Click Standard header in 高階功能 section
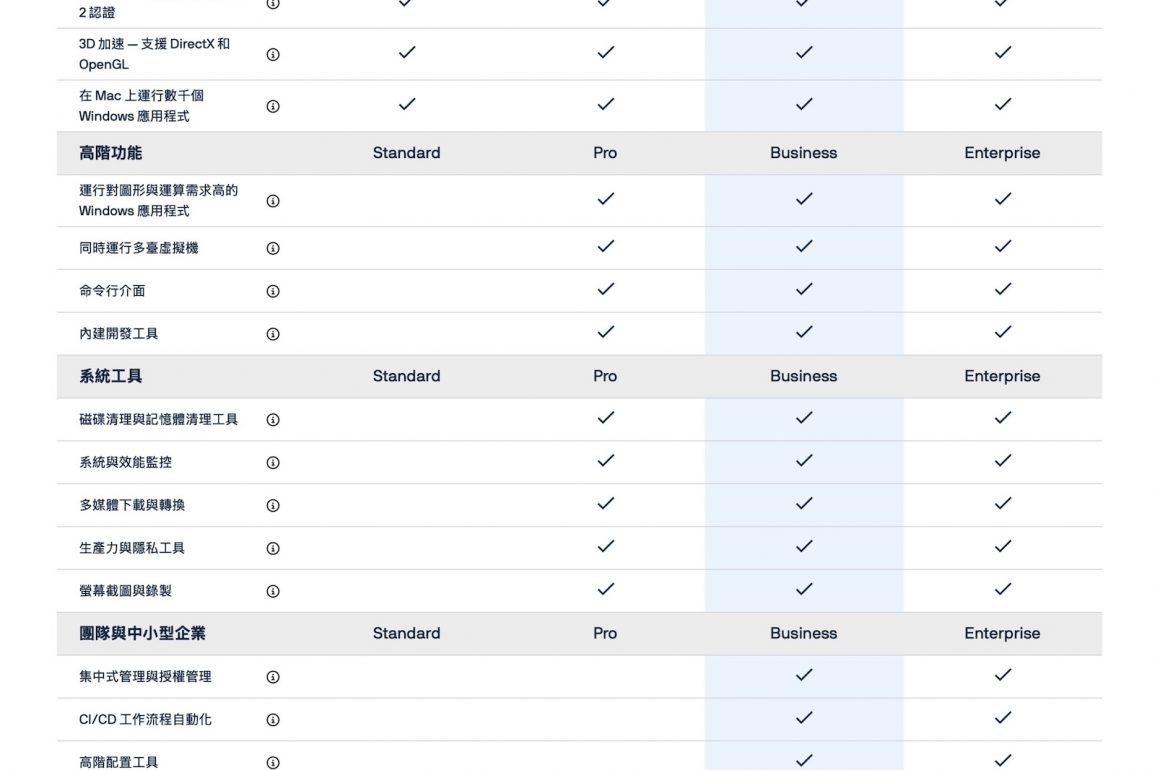1155x770 pixels. click(406, 153)
